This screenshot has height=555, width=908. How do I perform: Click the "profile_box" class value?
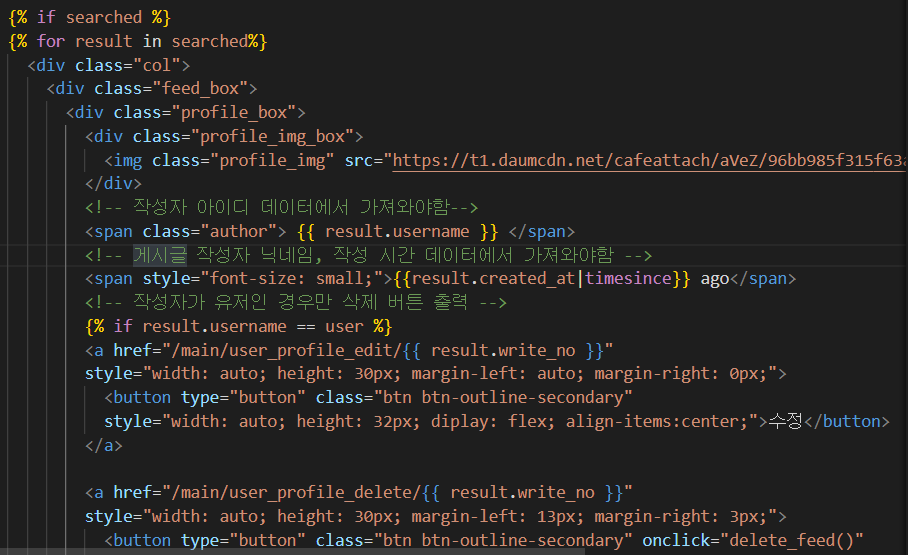pyautogui.click(x=234, y=112)
